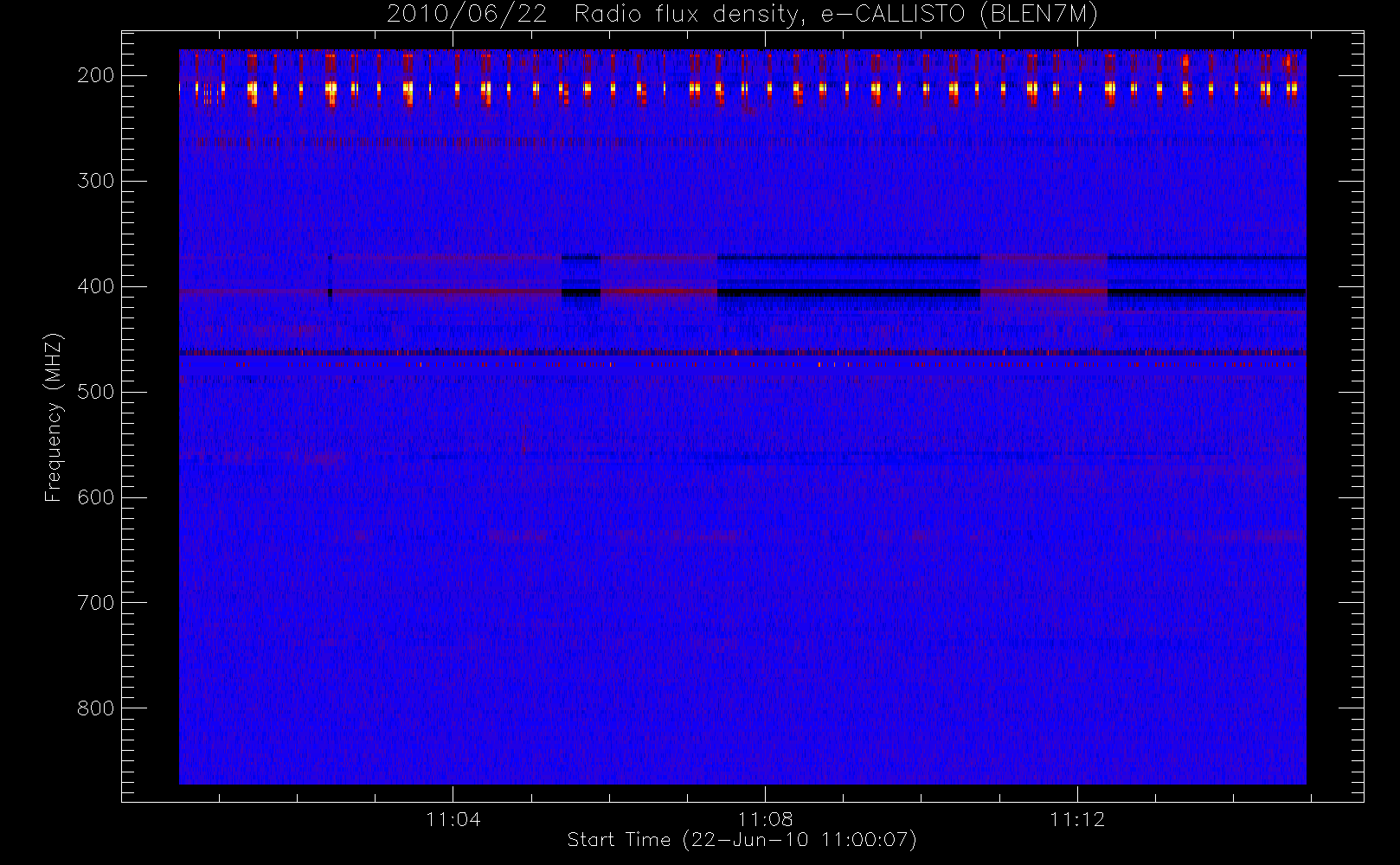1400x865 pixels.
Task: Click the 11:04 time tick label
Action: tap(453, 819)
